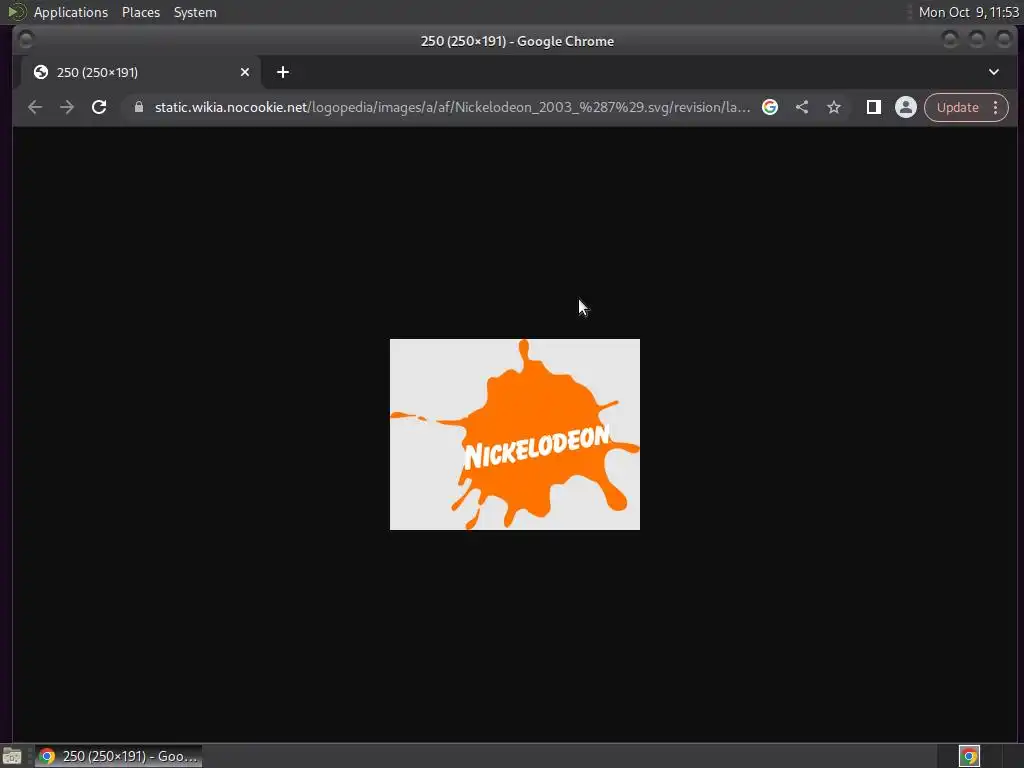Close the 250 (250×191) tab
Image resolution: width=1024 pixels, height=768 pixels.
click(245, 72)
